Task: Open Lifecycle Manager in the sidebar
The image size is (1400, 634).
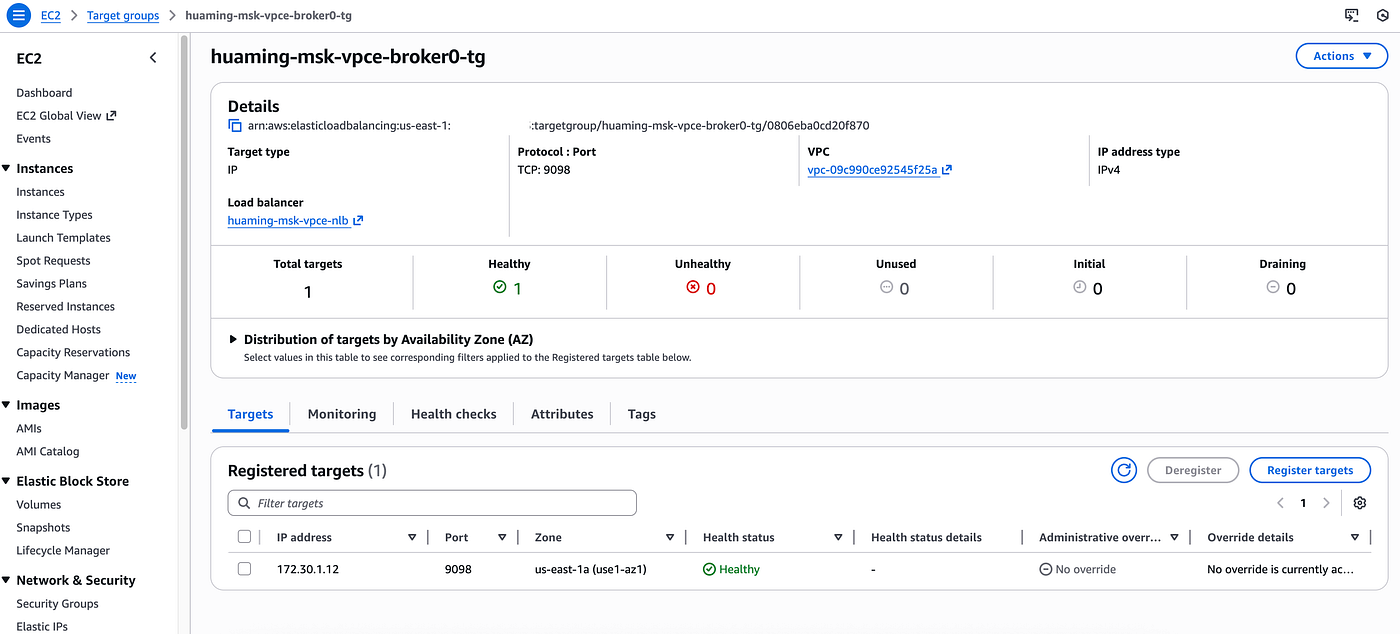Action: 63,551
